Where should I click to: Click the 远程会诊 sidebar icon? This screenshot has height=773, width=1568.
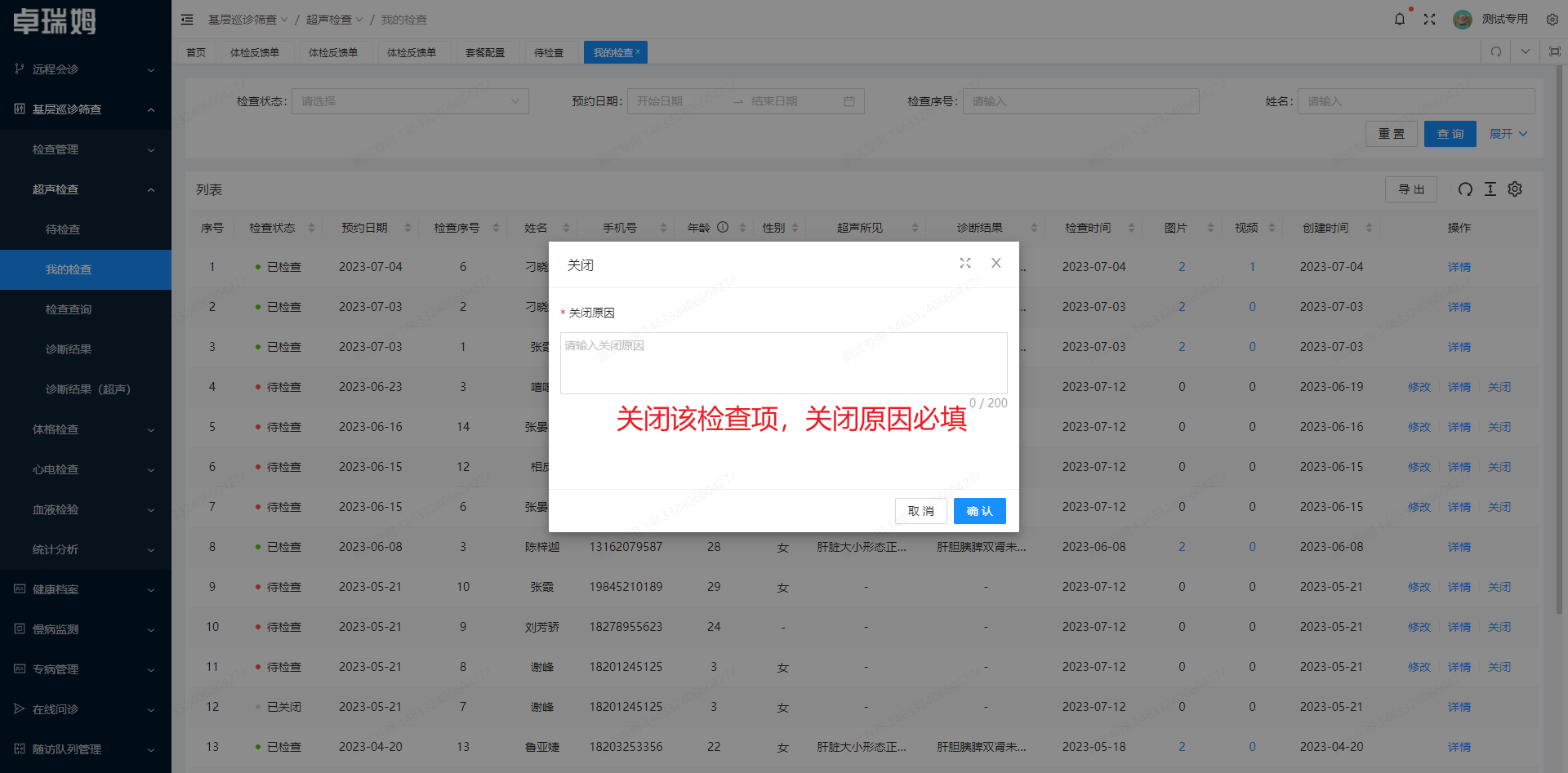coord(19,69)
